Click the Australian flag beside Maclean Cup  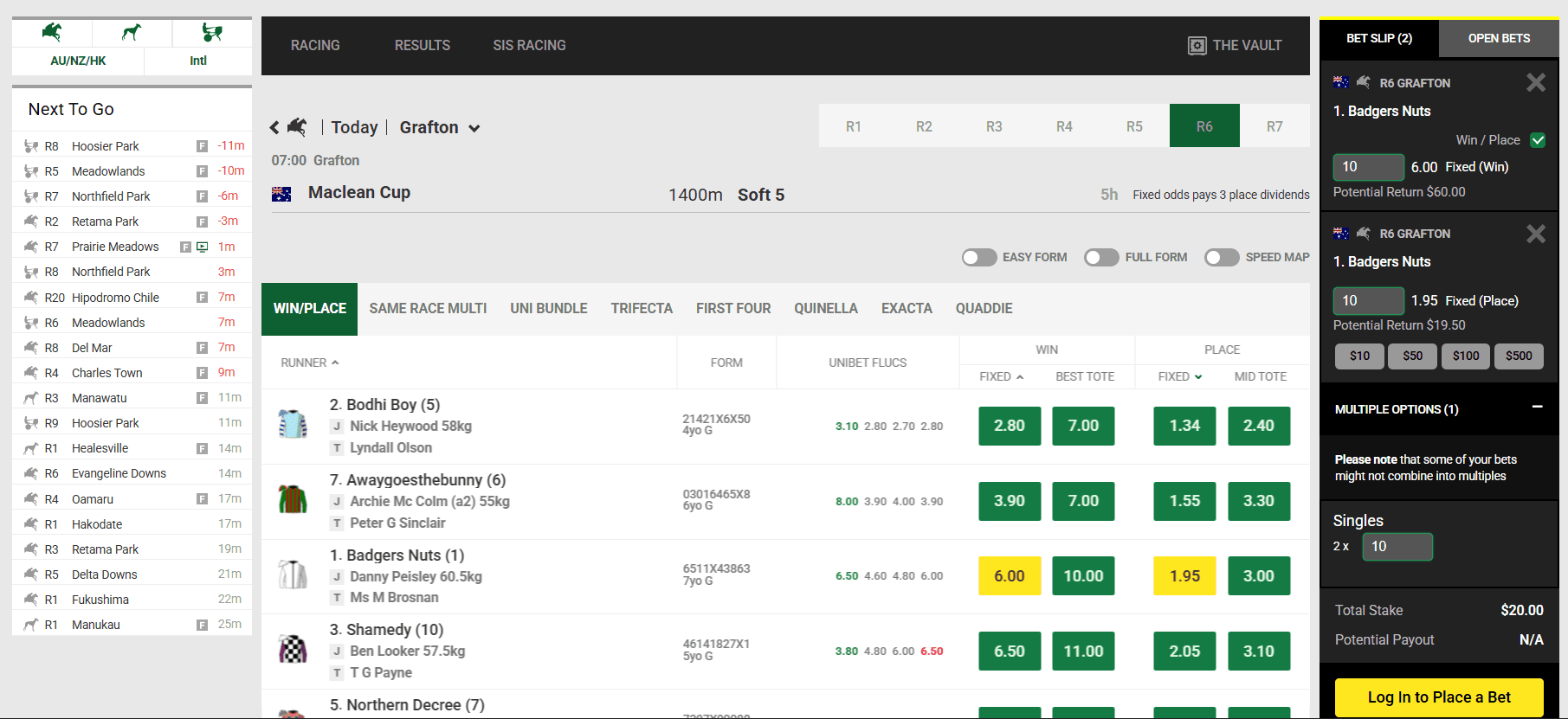click(x=281, y=194)
